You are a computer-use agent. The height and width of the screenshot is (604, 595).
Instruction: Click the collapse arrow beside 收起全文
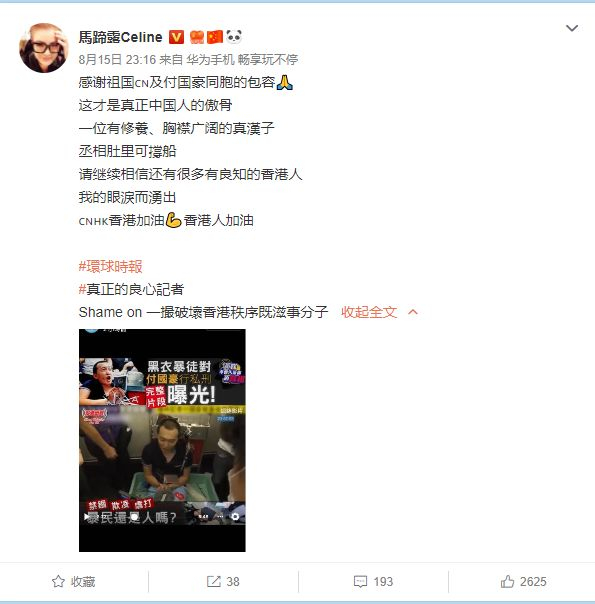(x=412, y=312)
